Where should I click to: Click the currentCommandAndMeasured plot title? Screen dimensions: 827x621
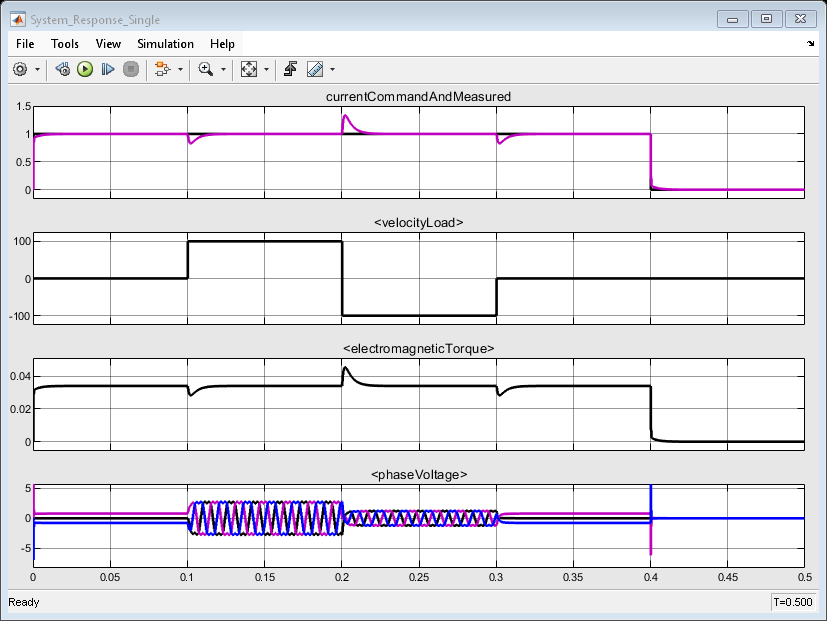pos(418,97)
